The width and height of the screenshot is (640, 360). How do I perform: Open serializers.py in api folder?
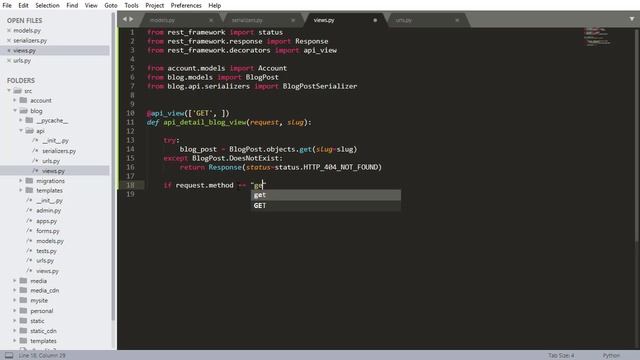click(59, 151)
